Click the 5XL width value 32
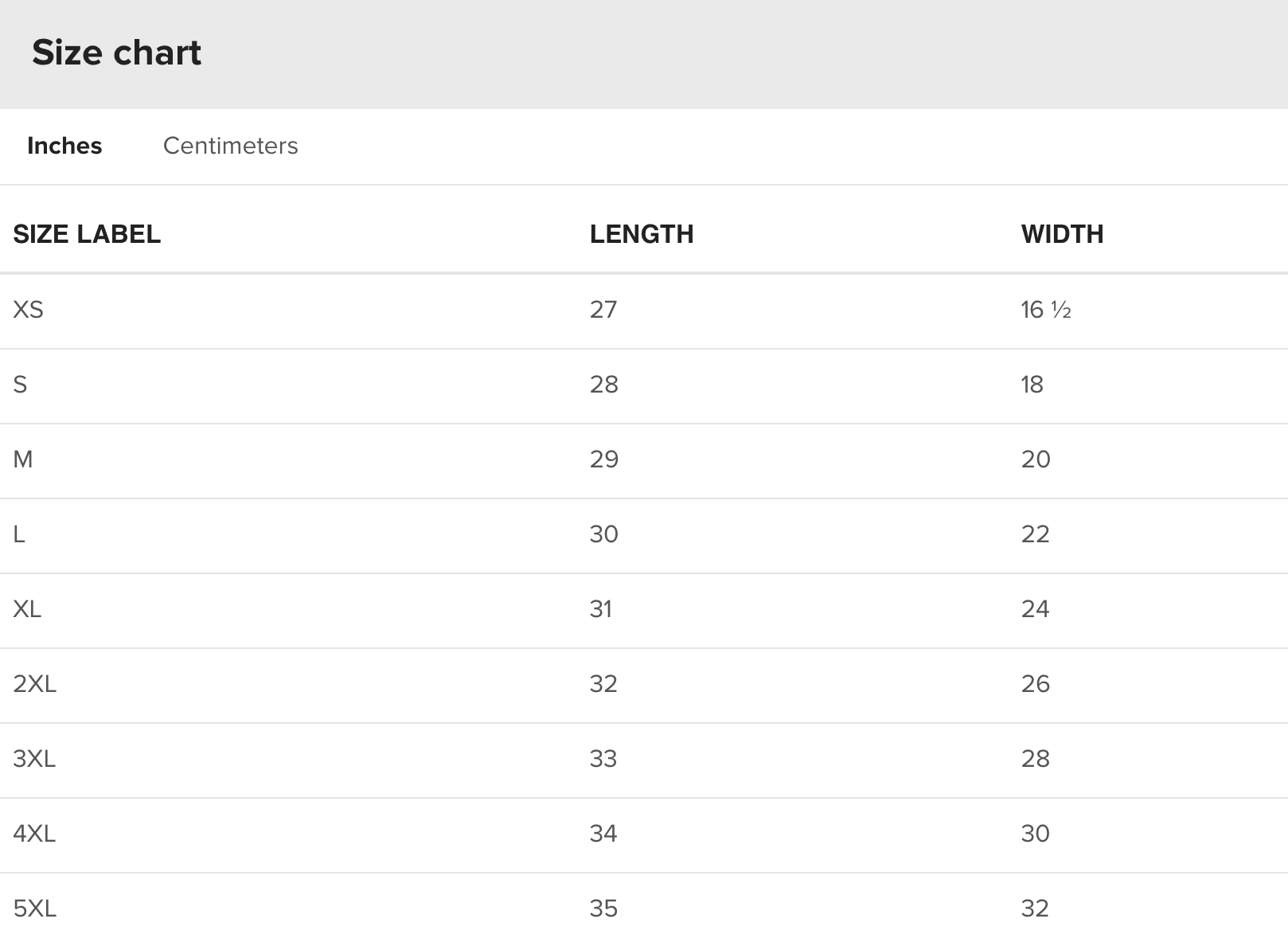 pyautogui.click(x=1035, y=909)
